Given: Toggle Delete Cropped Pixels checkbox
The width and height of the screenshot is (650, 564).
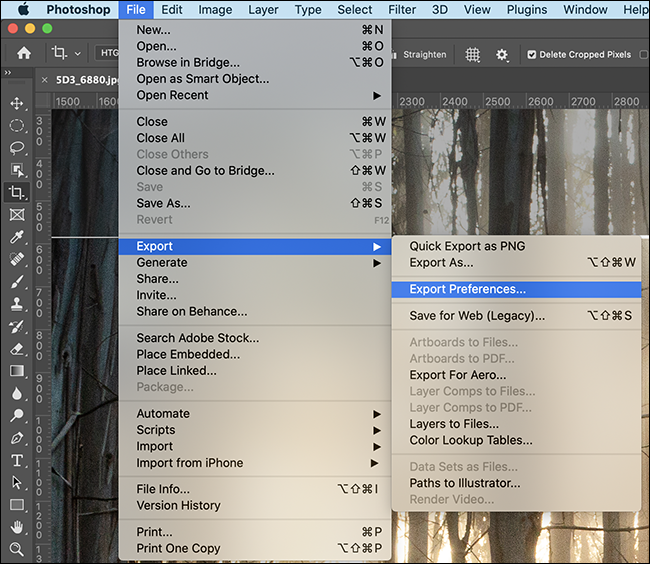Looking at the screenshot, I should (531, 55).
